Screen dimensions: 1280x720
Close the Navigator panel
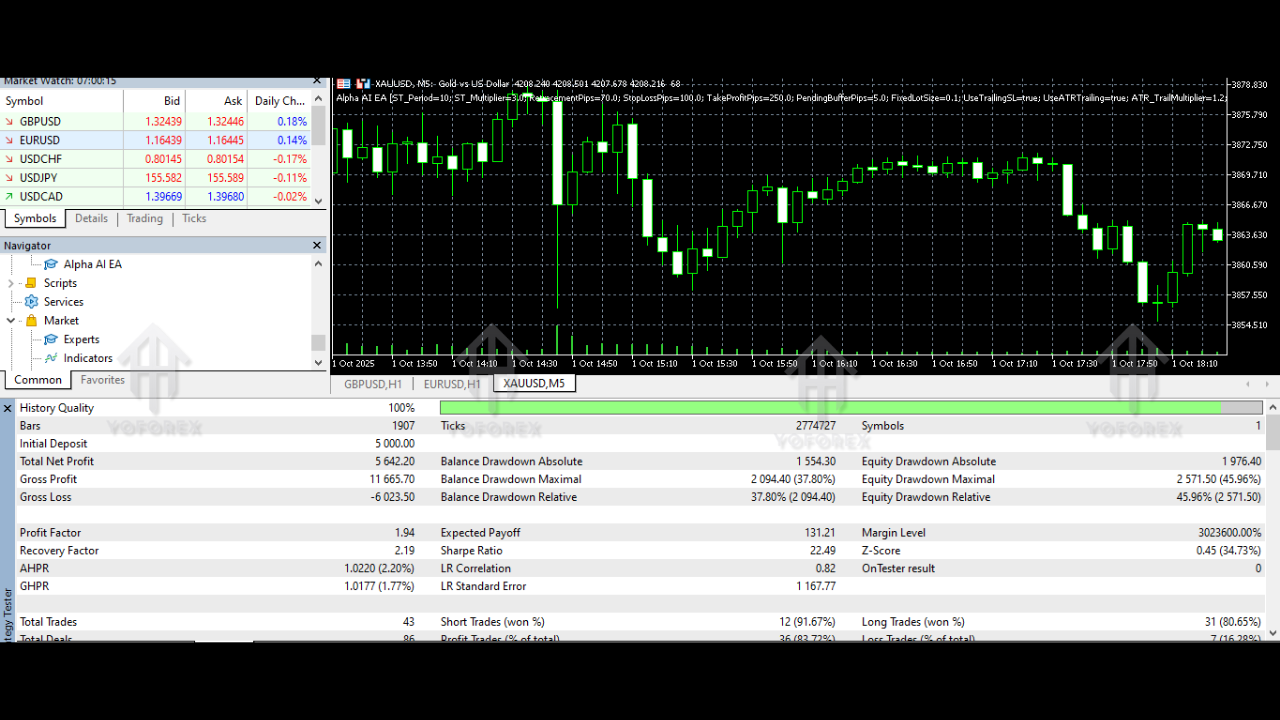(x=317, y=246)
